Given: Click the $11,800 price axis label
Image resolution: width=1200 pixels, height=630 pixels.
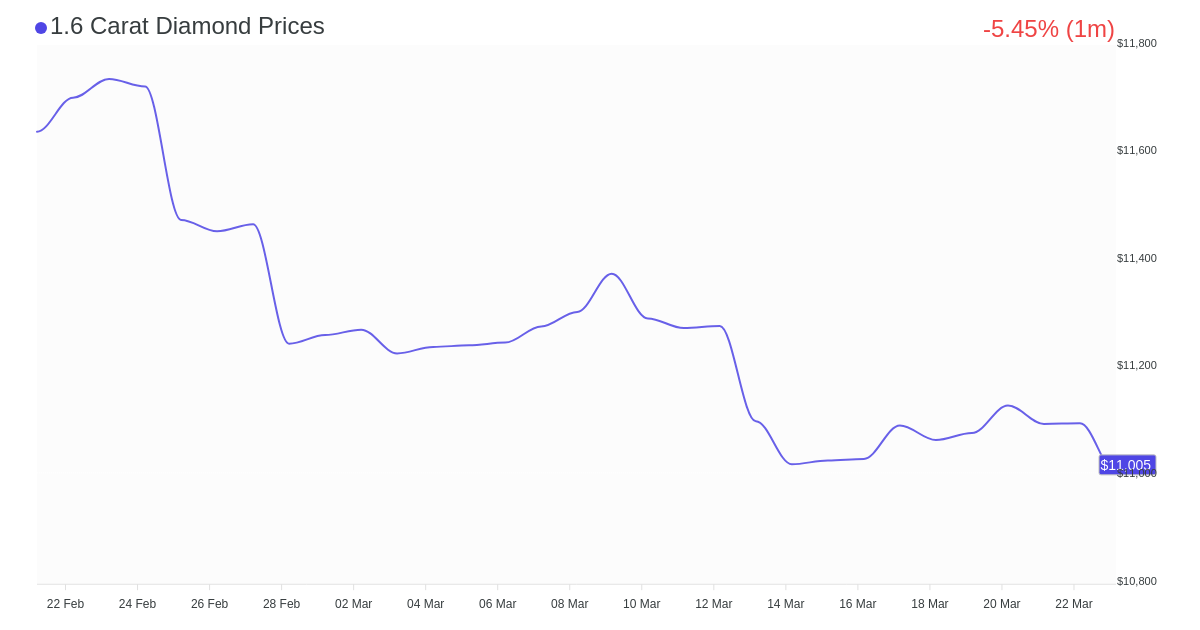Looking at the screenshot, I should point(1136,43).
